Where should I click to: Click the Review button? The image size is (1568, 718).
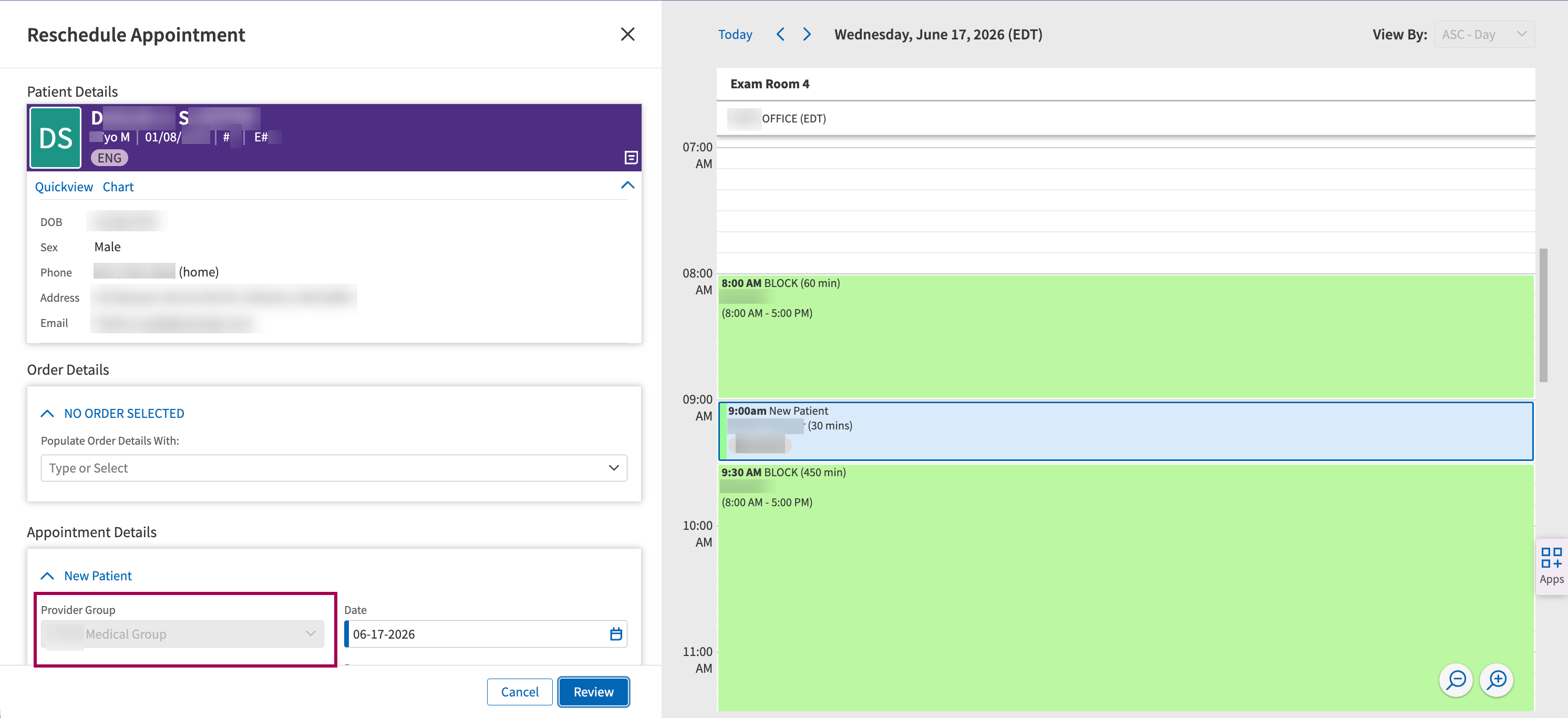click(593, 692)
